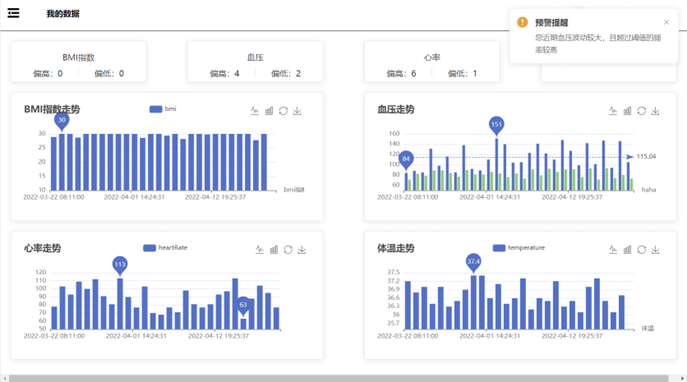This screenshot has width=687, height=382.
Task: Switch BMI指数走势 chart to bar view
Action: (269, 111)
